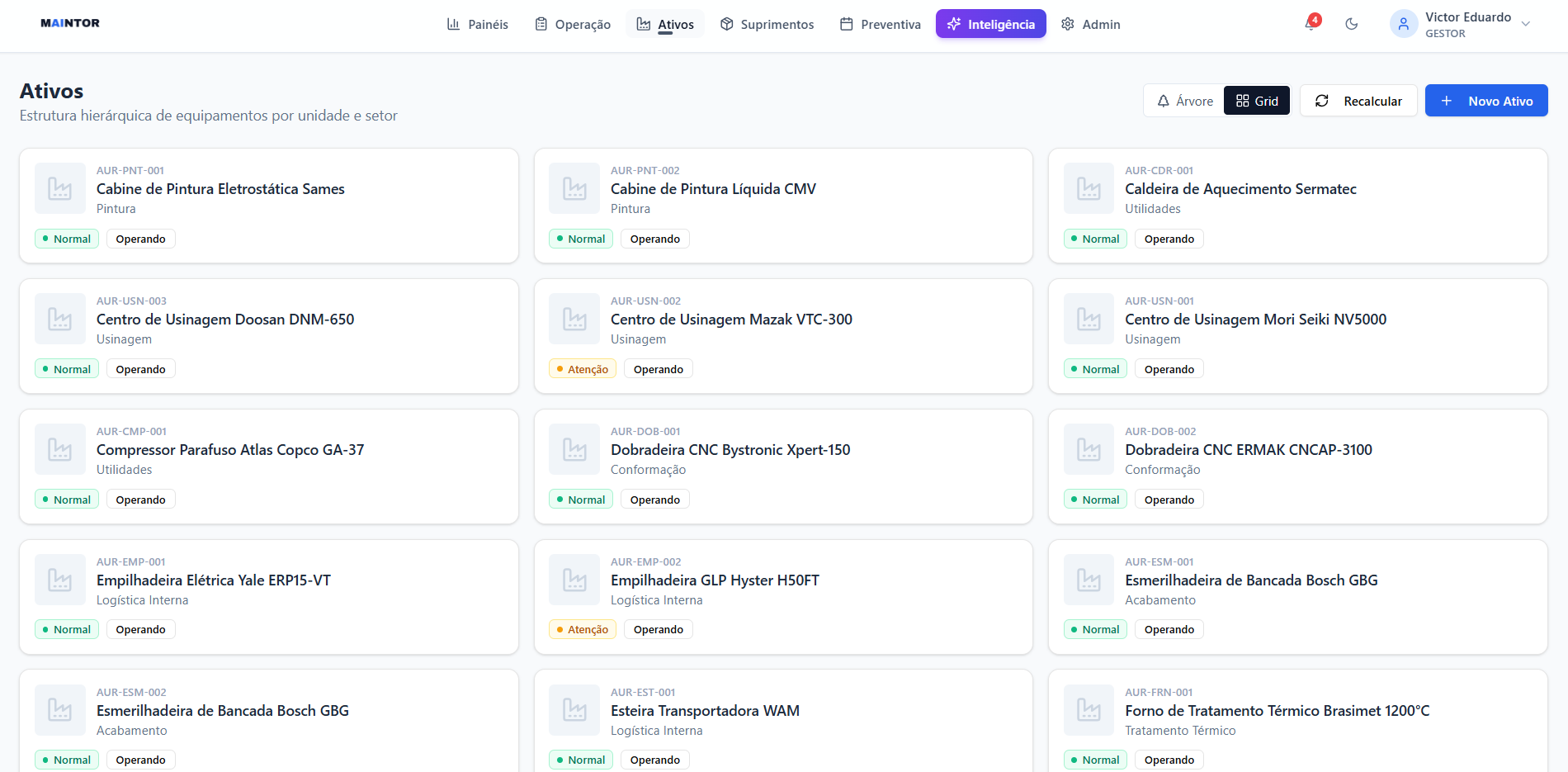Click the MAINTOR logo
Image resolution: width=1568 pixels, height=772 pixels.
pyautogui.click(x=70, y=23)
